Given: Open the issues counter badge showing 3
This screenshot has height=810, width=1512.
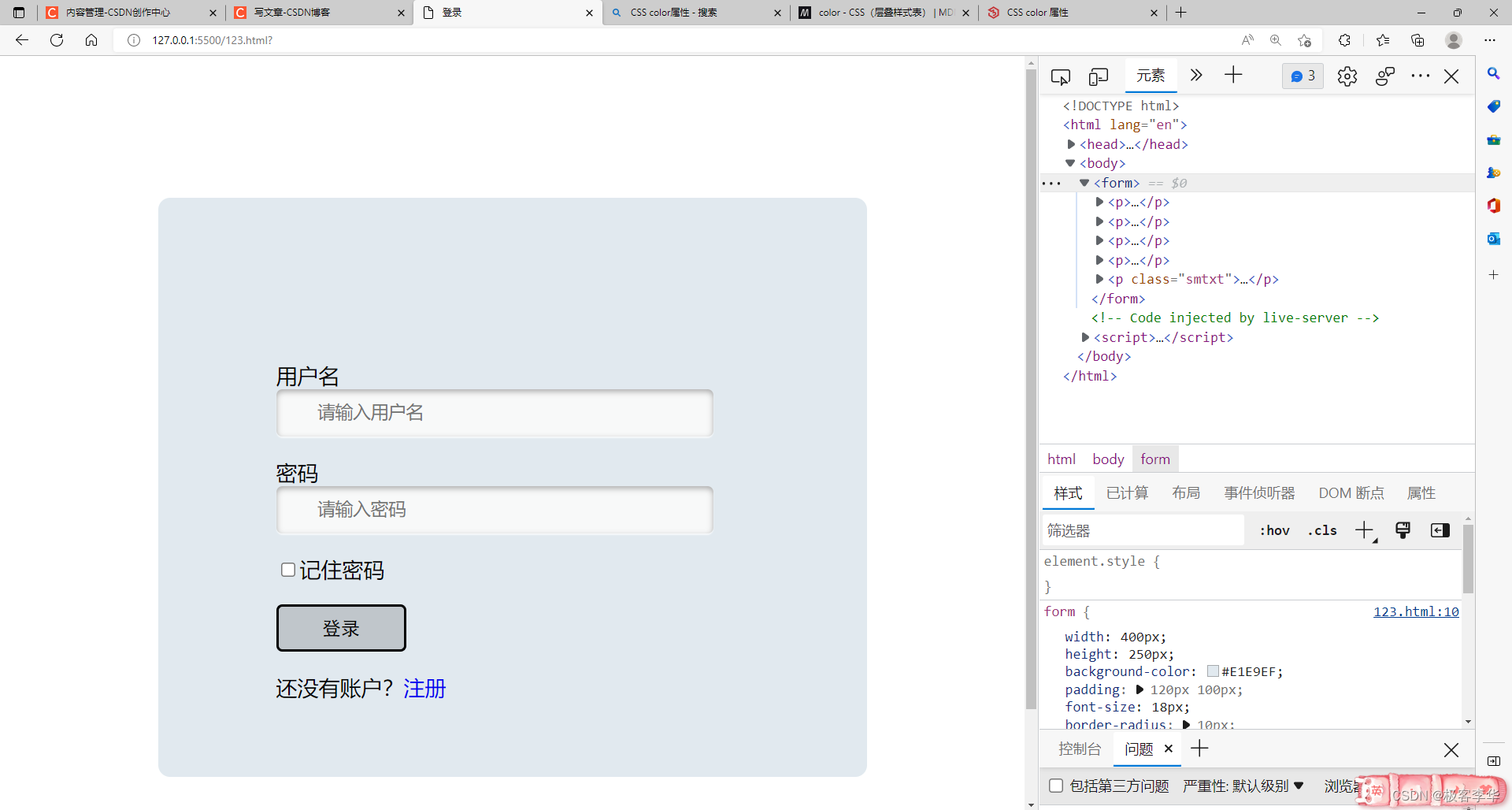Looking at the screenshot, I should click(1303, 76).
